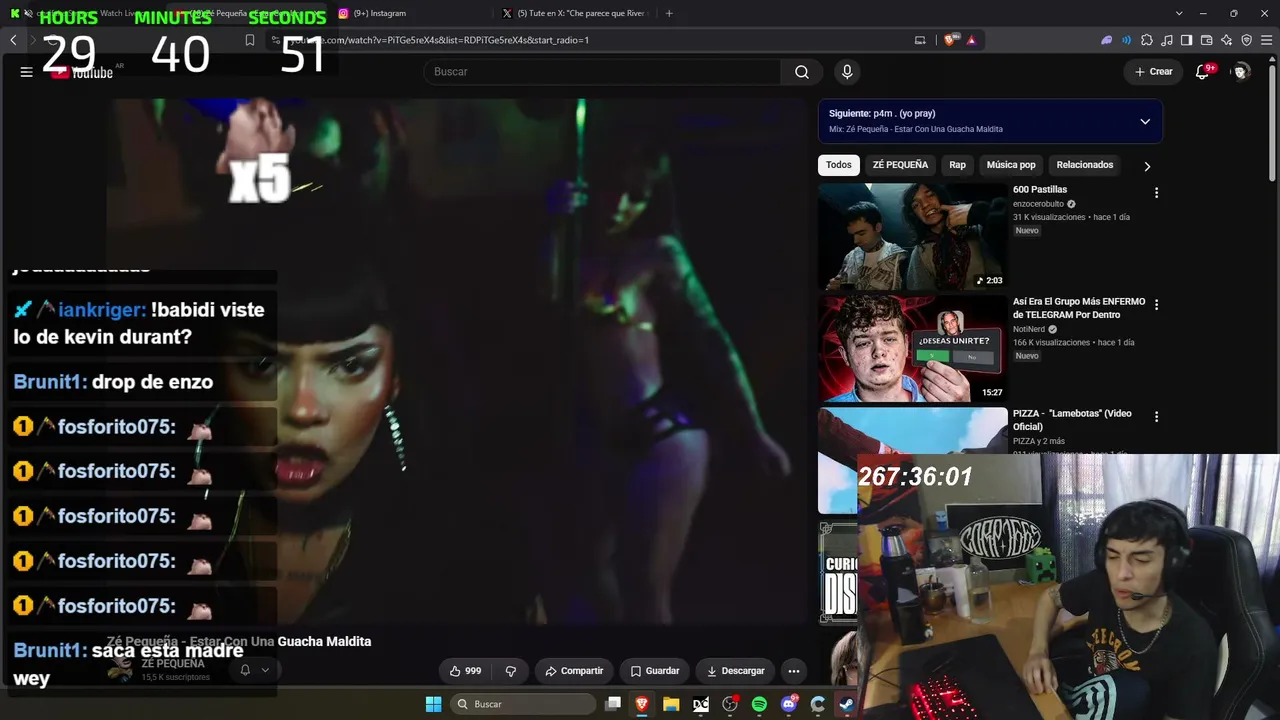Open options menu for PIZZA Lamebotas video
The width and height of the screenshot is (1280, 720).
(1156, 416)
